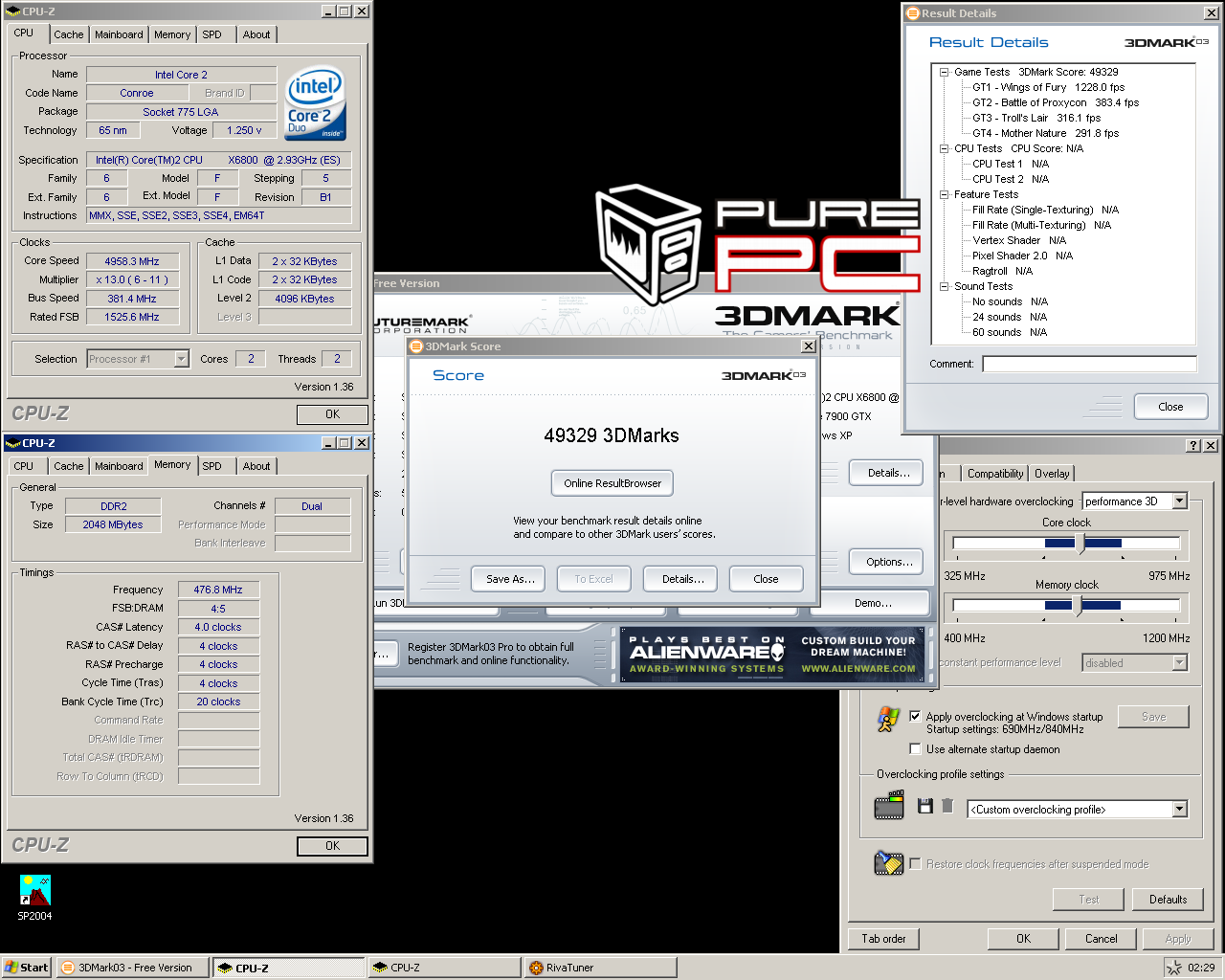Click the 3DMark Score dialog title icon

point(416,346)
